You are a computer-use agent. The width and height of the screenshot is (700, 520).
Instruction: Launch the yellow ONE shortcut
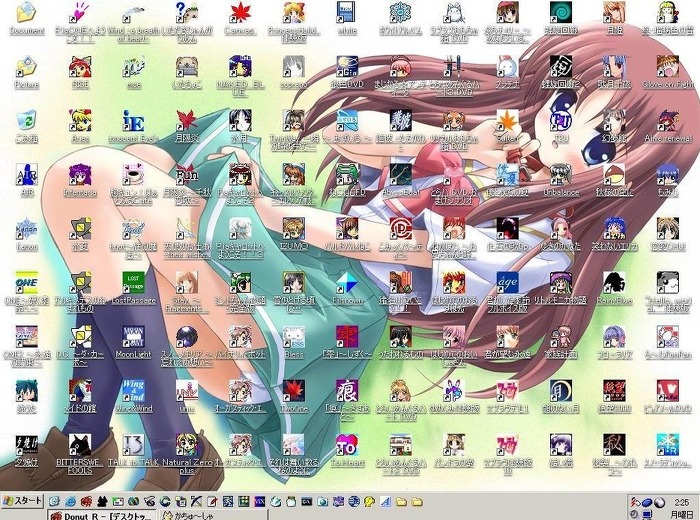26,283
